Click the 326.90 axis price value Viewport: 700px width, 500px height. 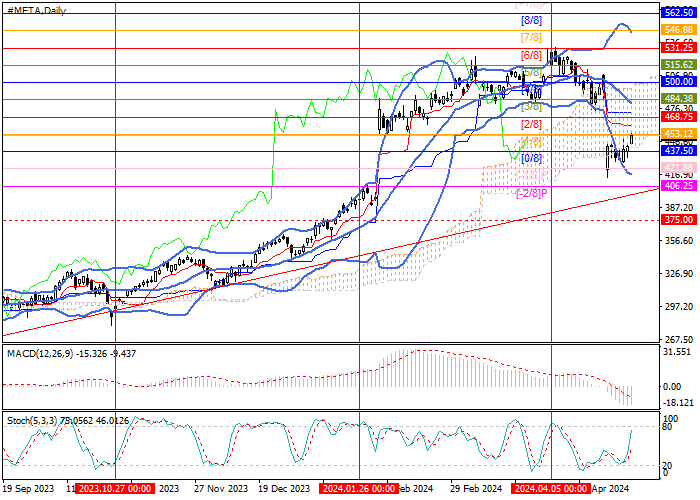679,274
